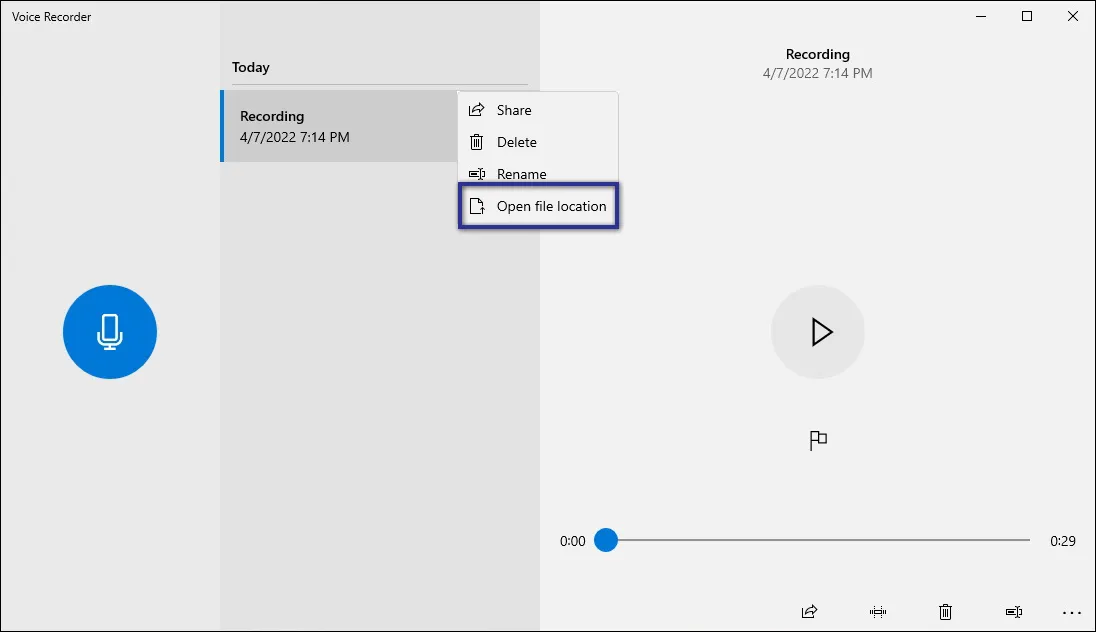Image resolution: width=1096 pixels, height=632 pixels.
Task: Choose Rename from the context menu
Action: 521,174
